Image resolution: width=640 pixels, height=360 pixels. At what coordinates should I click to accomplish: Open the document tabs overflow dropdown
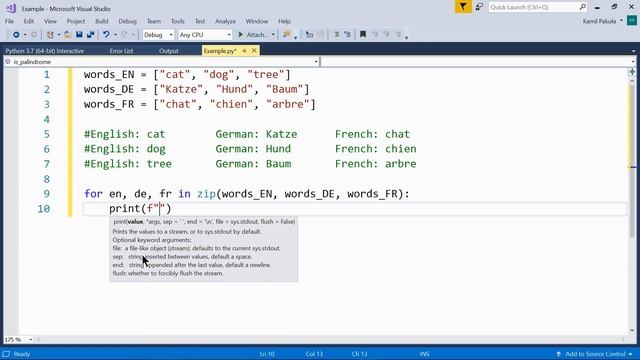[x=633, y=51]
